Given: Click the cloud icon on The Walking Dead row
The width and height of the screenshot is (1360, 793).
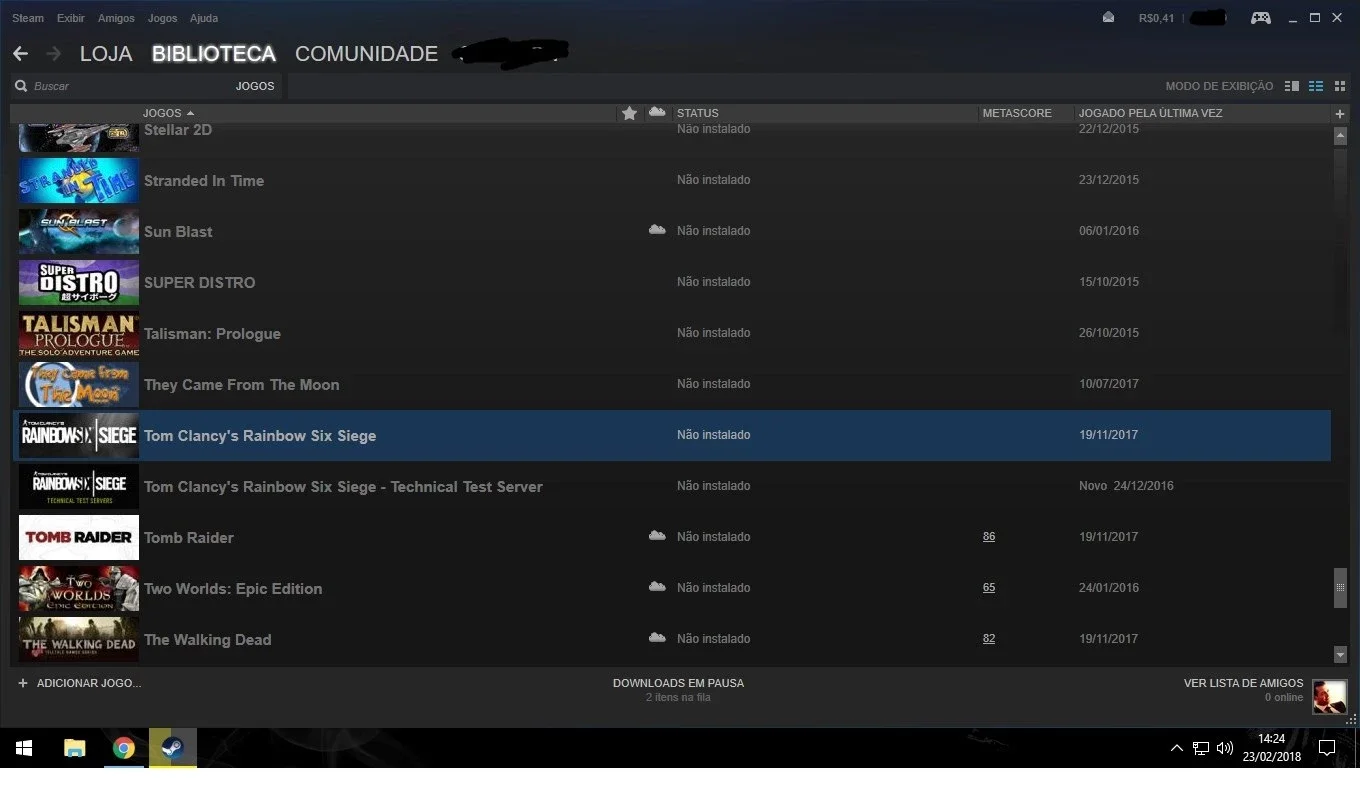Looking at the screenshot, I should 657,638.
